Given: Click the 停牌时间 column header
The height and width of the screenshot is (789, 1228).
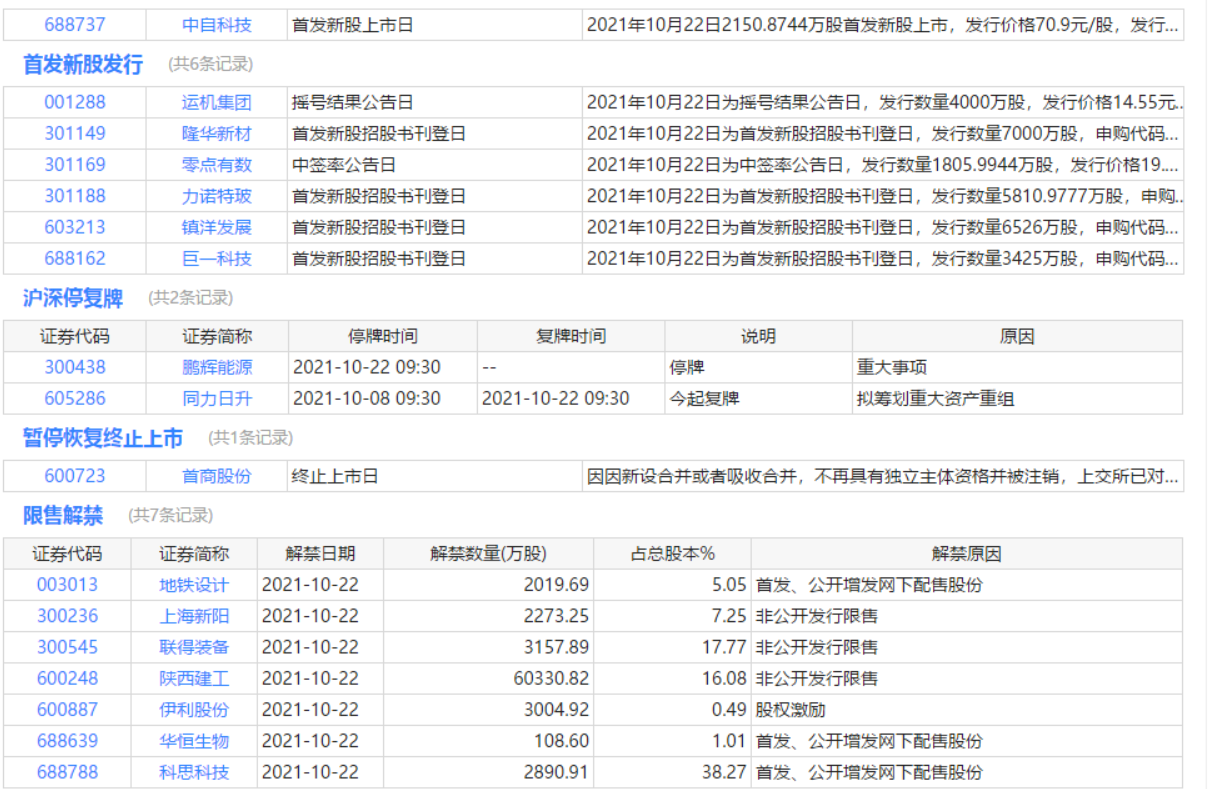Looking at the screenshot, I should point(382,336).
